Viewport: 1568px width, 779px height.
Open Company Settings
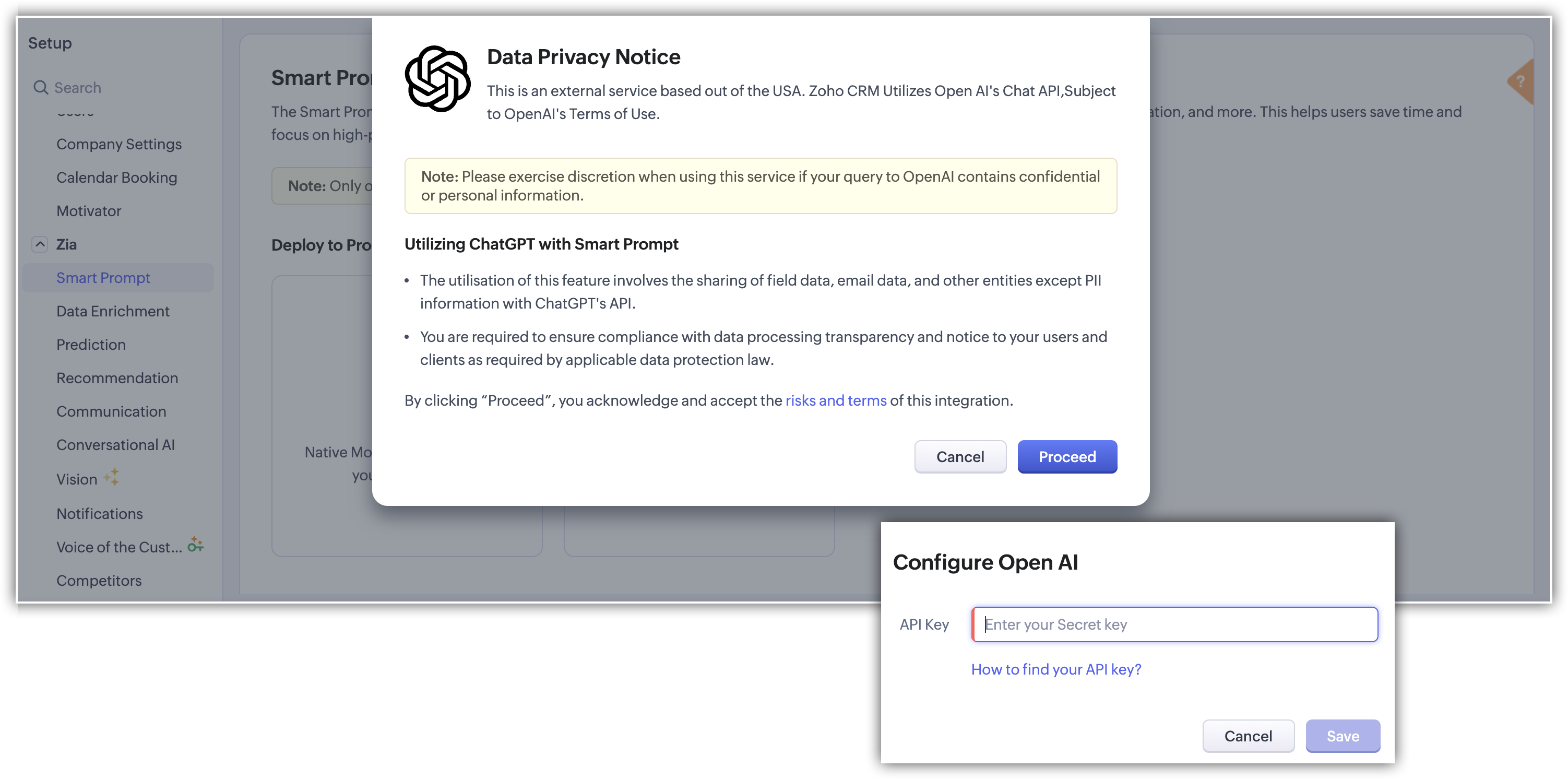(118, 144)
